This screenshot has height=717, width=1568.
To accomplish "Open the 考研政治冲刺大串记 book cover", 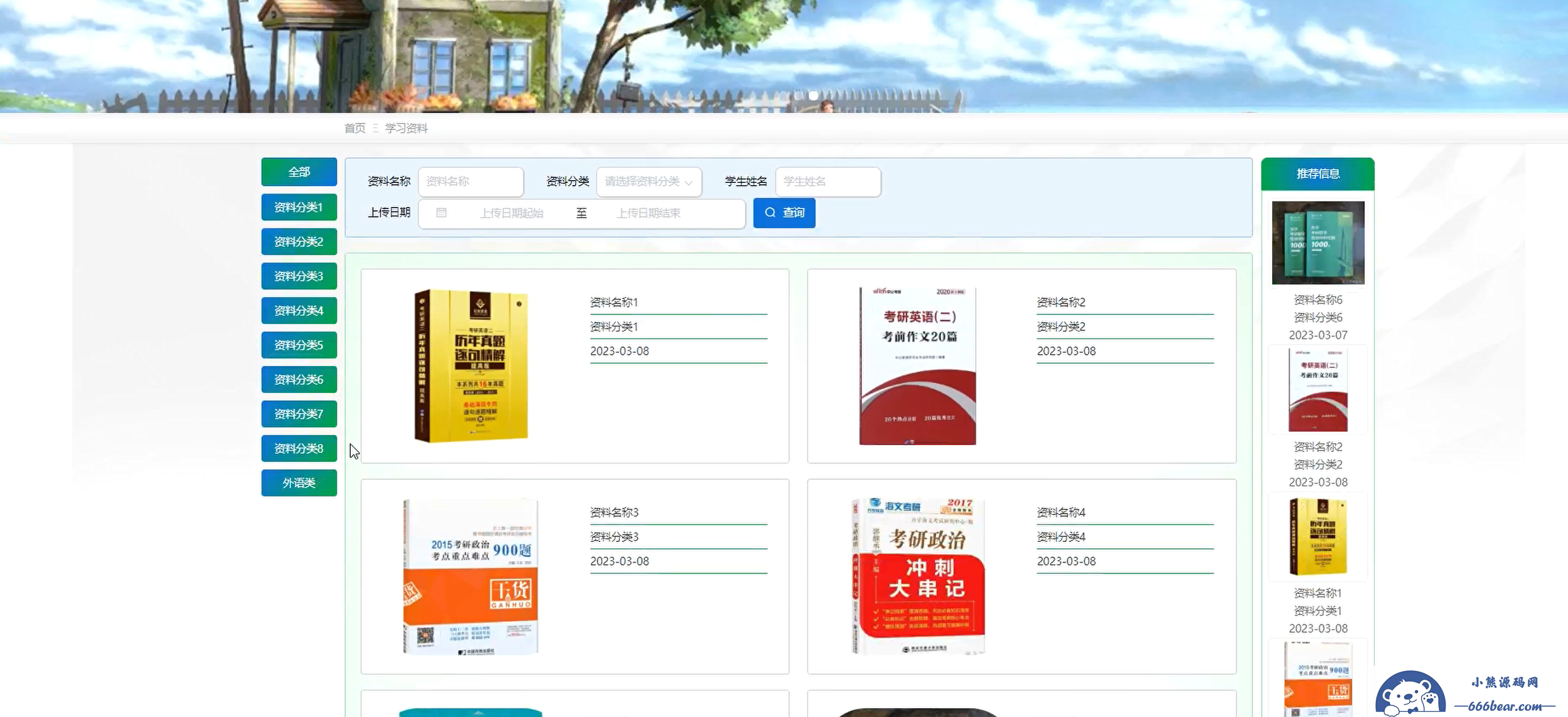I will [918, 577].
